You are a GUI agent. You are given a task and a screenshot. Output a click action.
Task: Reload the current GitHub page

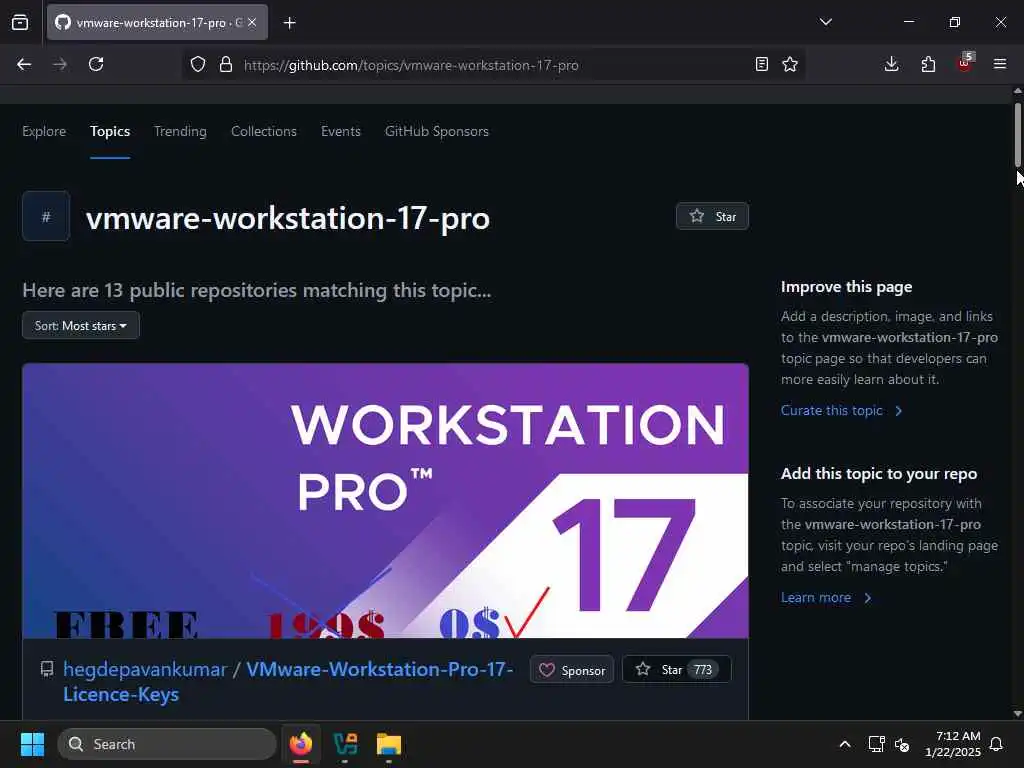[96, 64]
